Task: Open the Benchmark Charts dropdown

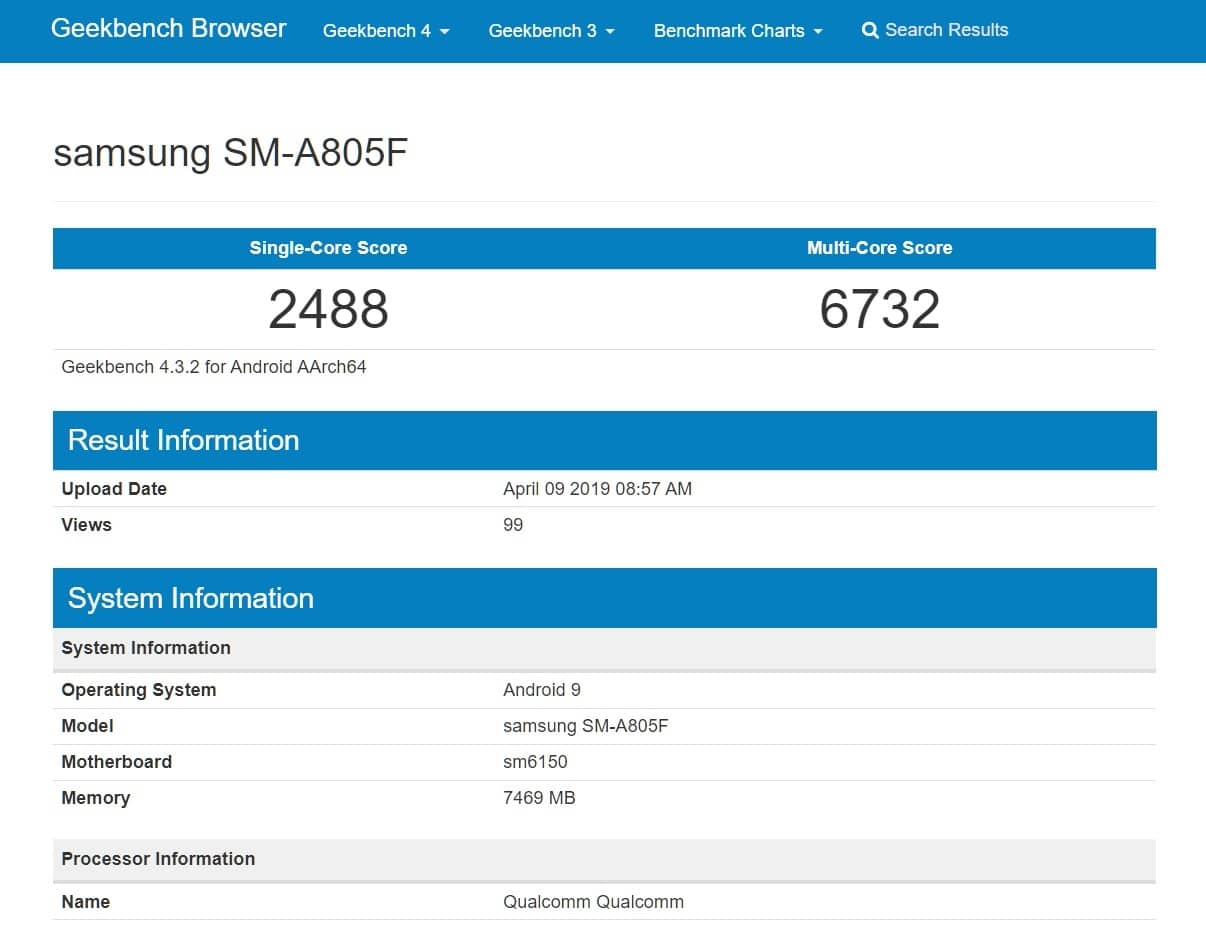Action: pos(738,31)
